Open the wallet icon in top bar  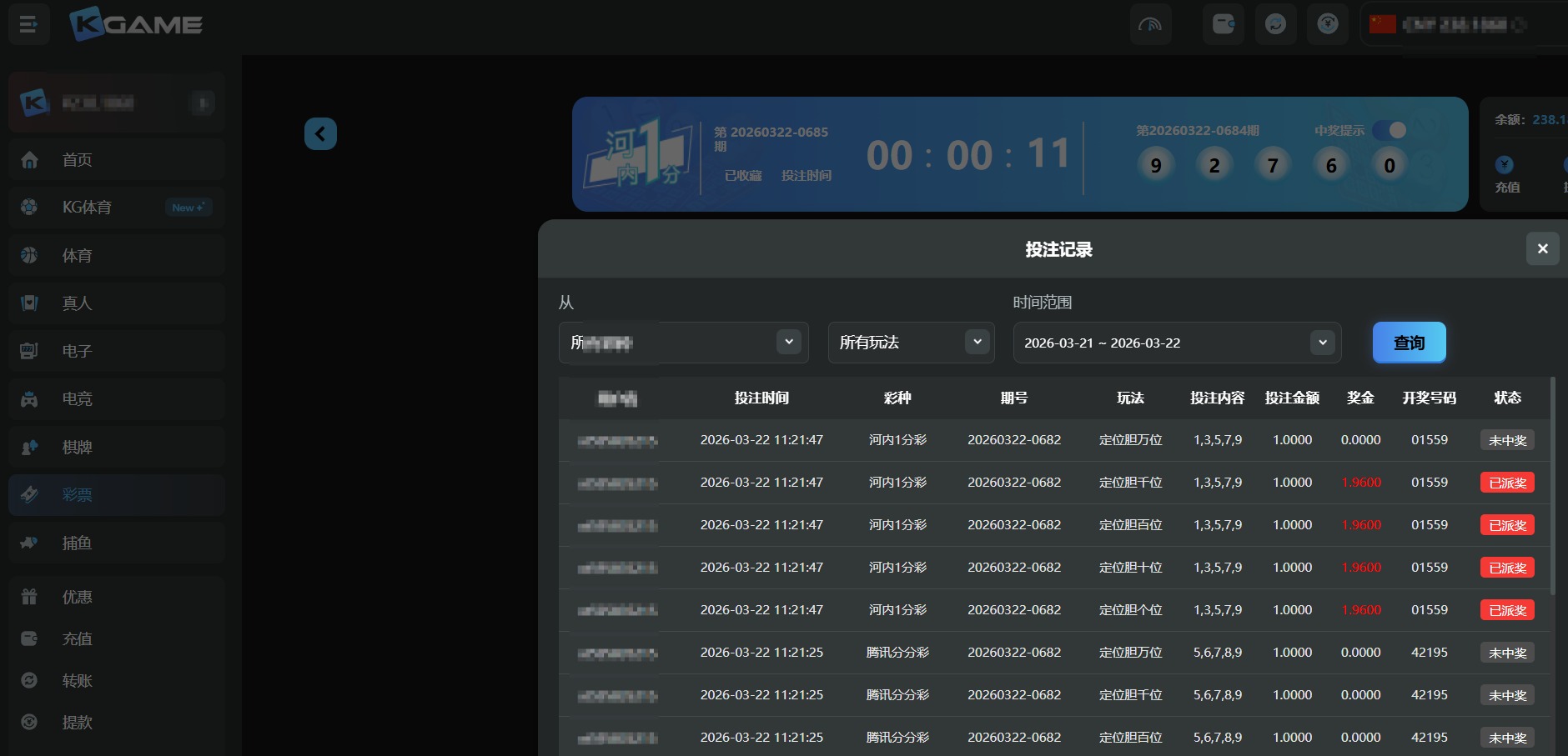tap(1223, 24)
